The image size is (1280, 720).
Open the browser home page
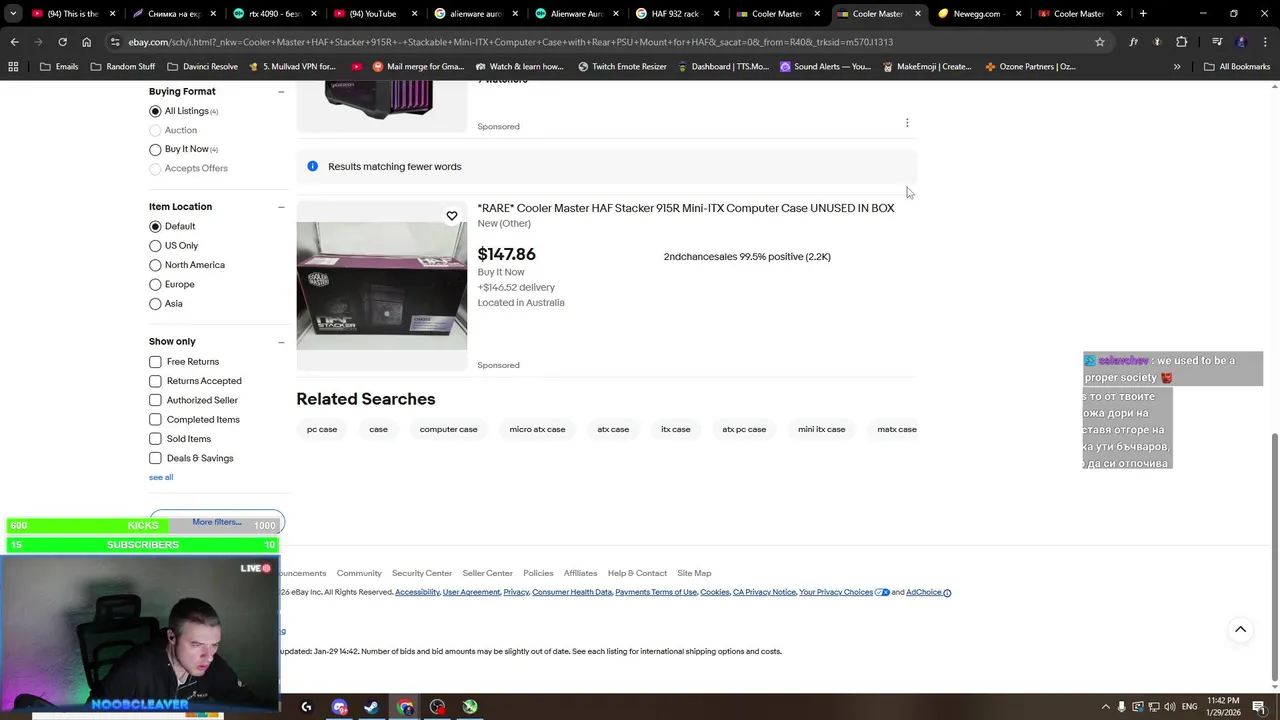(x=86, y=42)
